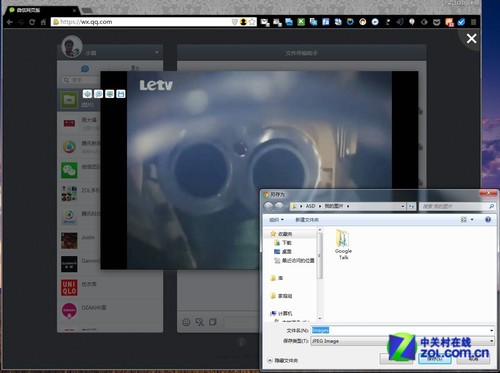This screenshot has width=500, height=373.
Task: Click the back arrow in the save dialog
Action: pyautogui.click(x=268, y=206)
